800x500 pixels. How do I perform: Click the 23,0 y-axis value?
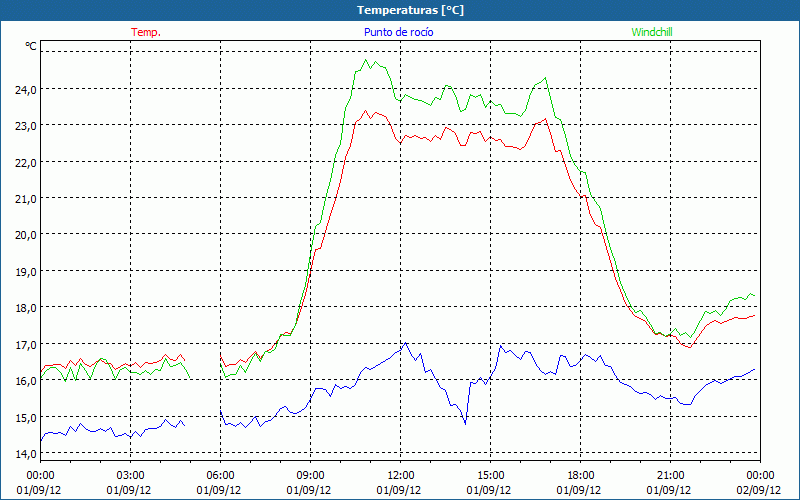[x=26, y=126]
